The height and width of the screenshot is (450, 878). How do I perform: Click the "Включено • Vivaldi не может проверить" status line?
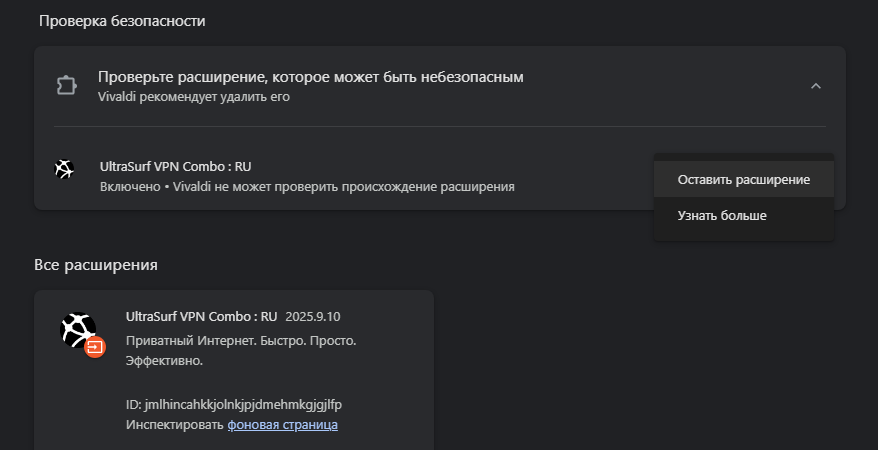point(307,187)
